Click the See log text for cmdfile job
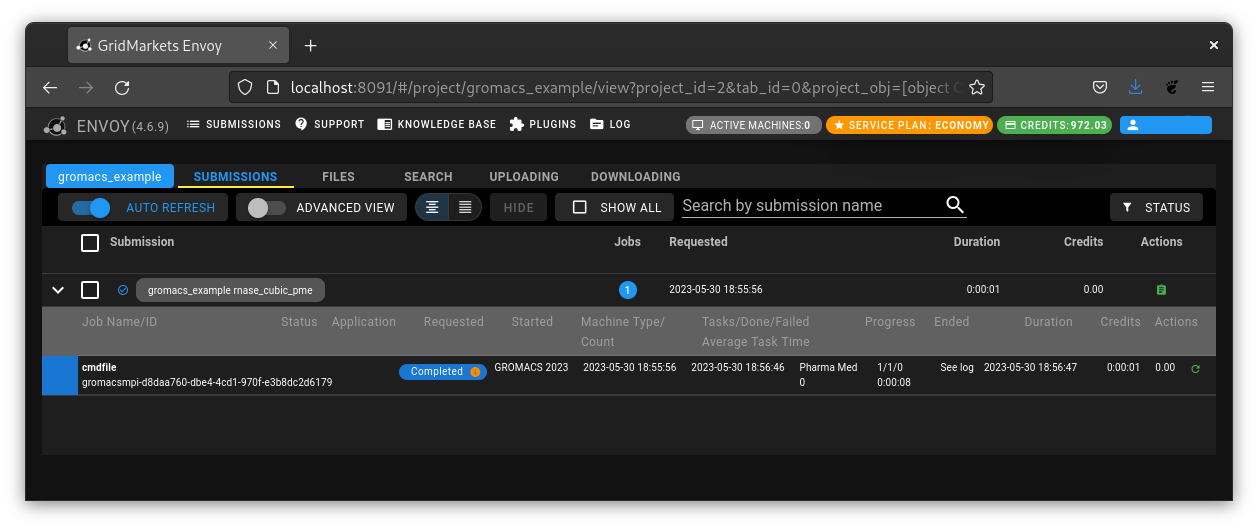1258x529 pixels. 957,368
